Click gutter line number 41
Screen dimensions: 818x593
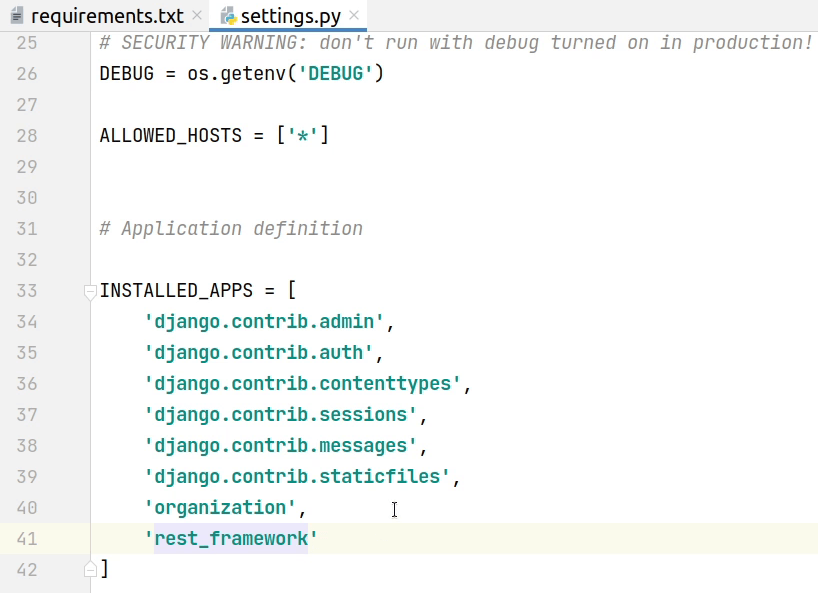click(27, 539)
